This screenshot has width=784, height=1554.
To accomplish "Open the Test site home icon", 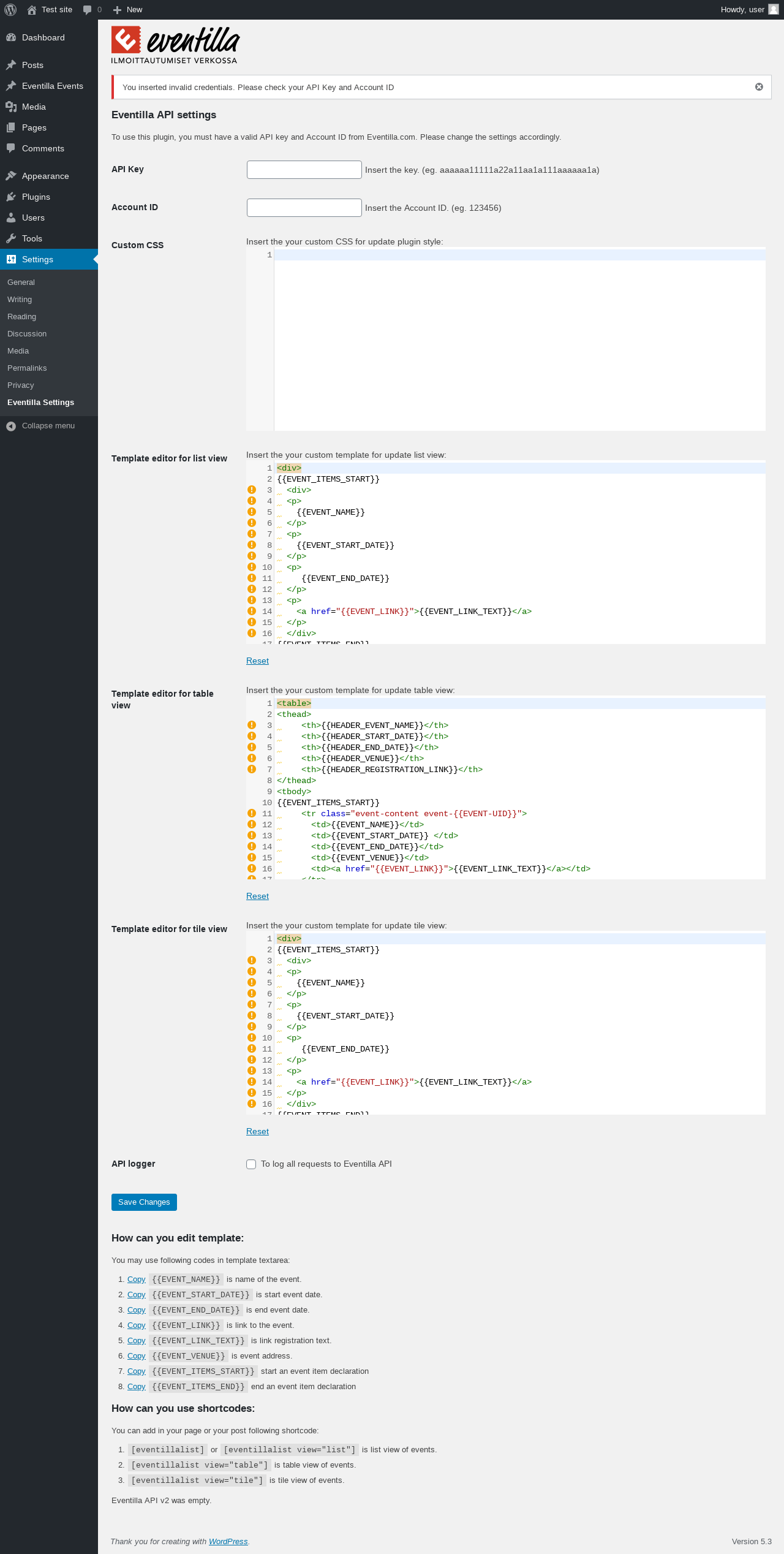I will (x=32, y=10).
